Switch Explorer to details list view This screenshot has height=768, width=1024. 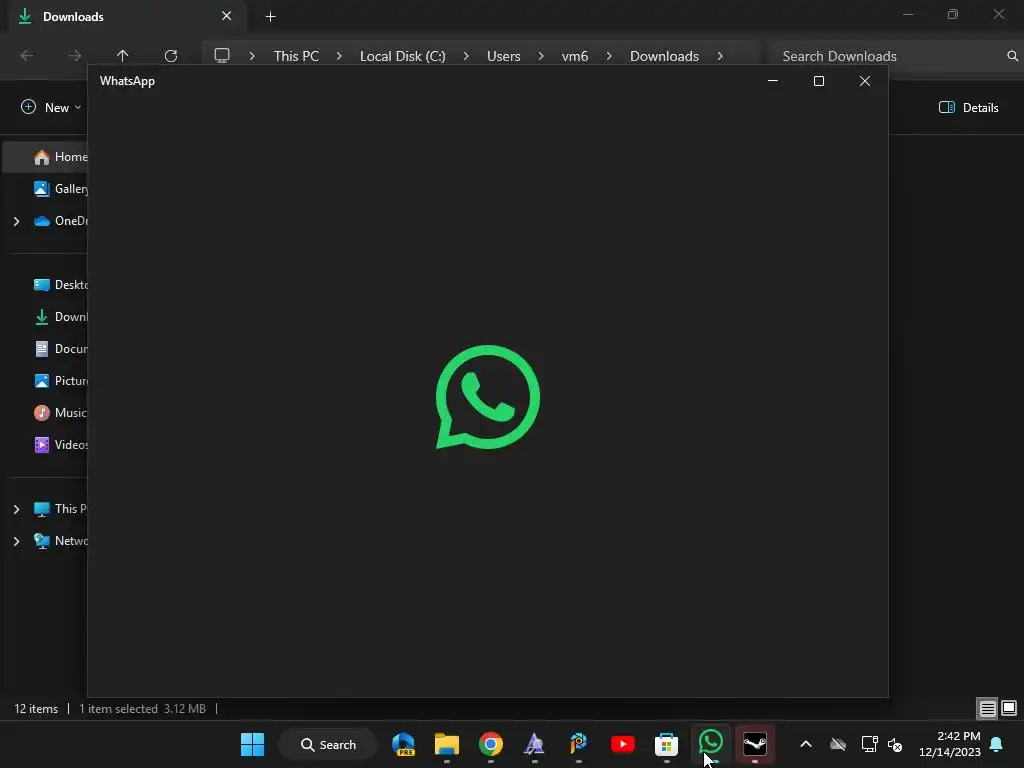click(x=987, y=708)
